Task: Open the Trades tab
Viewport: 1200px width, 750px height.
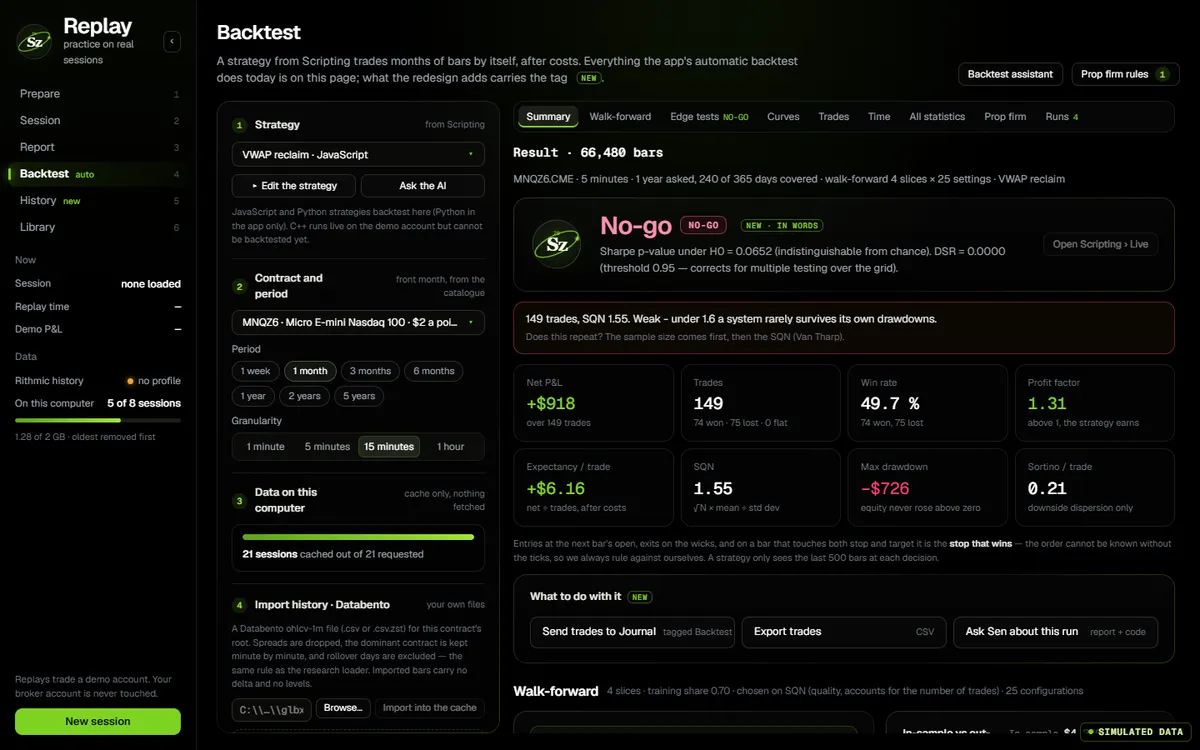Action: pyautogui.click(x=834, y=117)
